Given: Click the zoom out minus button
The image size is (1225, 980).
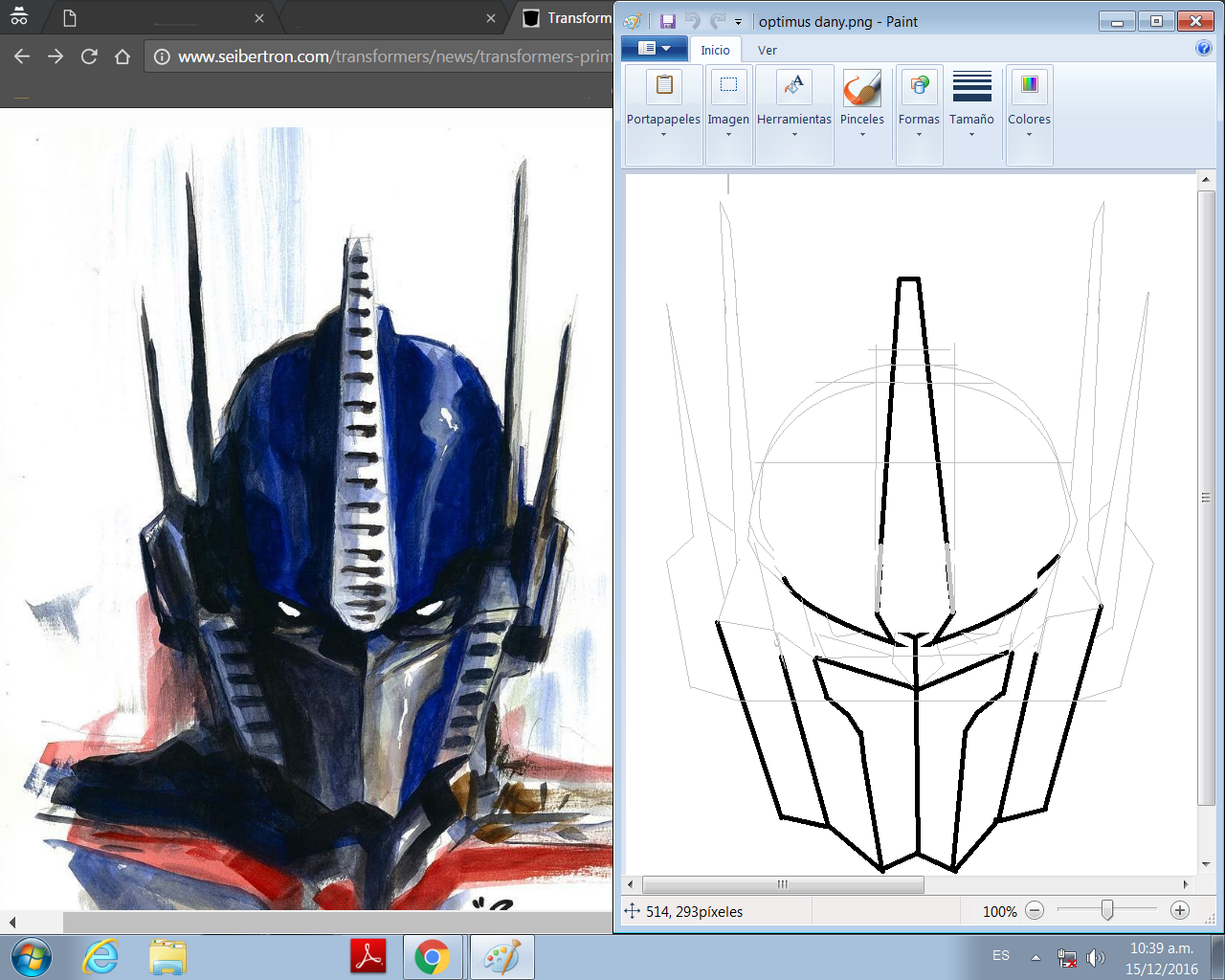Looking at the screenshot, I should (x=1035, y=911).
